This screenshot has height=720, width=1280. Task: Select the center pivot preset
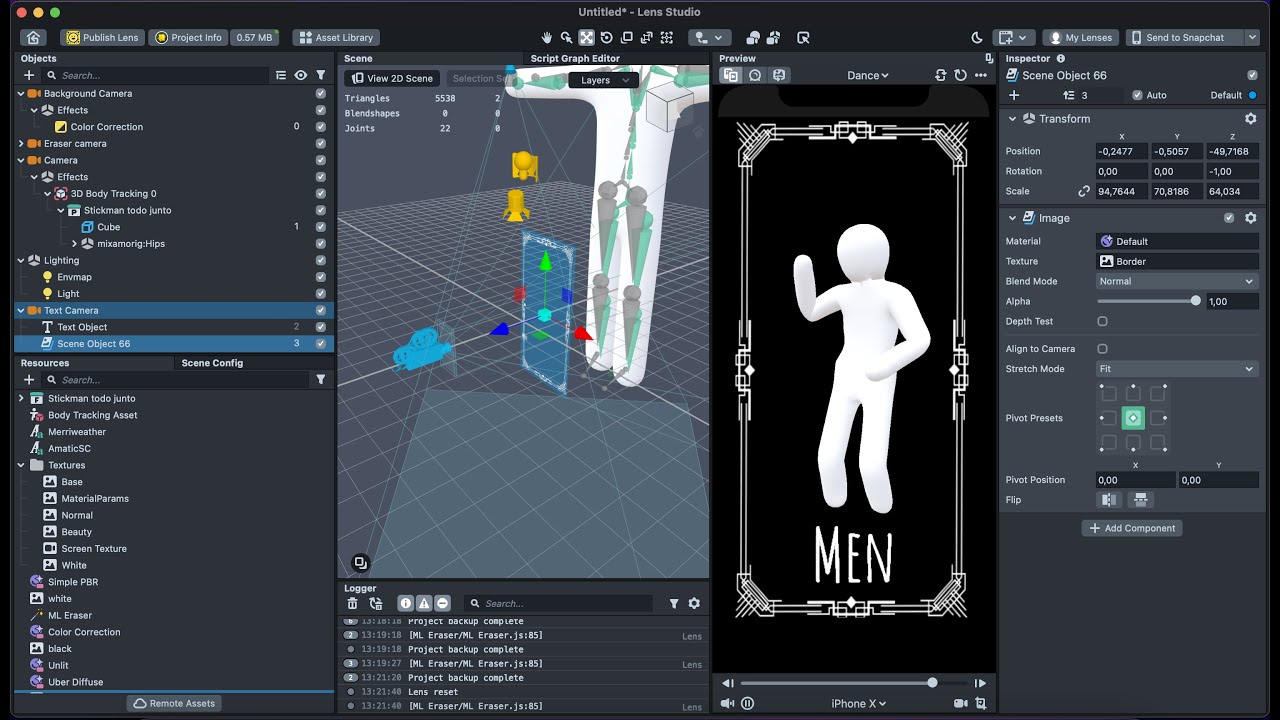[1133, 418]
